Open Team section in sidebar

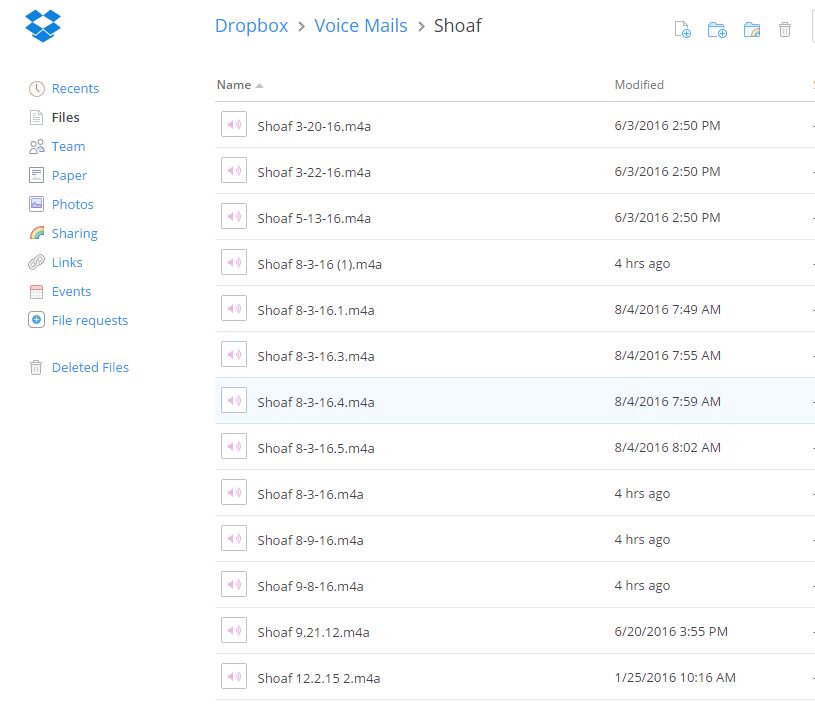point(68,147)
